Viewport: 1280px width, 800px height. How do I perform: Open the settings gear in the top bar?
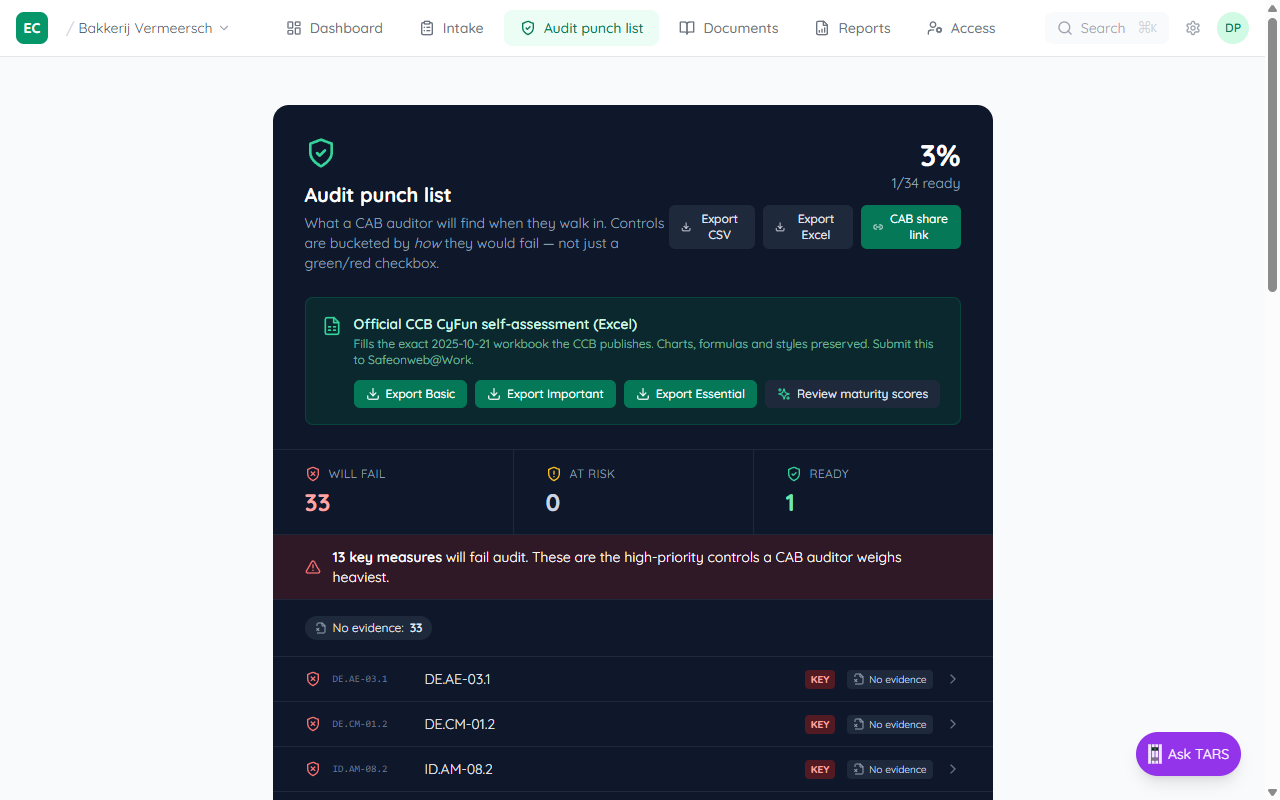click(x=1192, y=28)
